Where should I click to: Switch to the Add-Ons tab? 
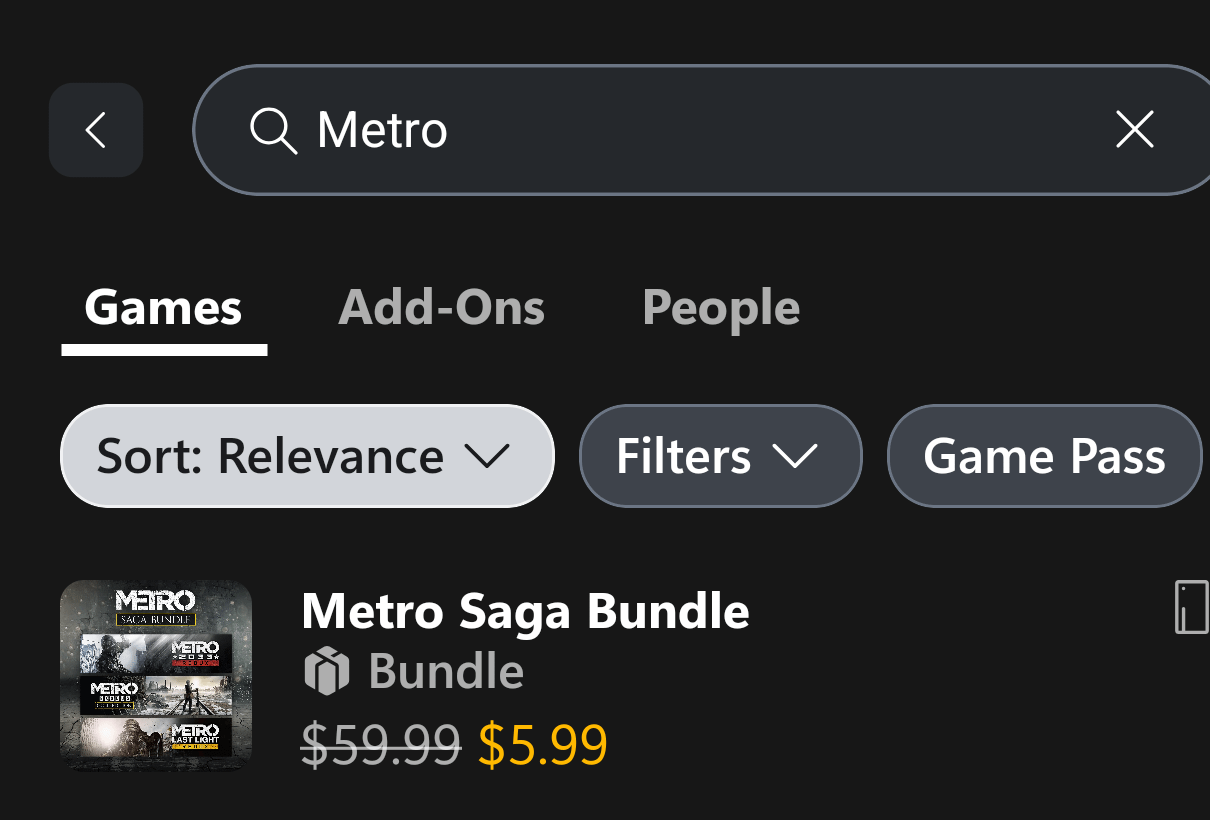[441, 308]
